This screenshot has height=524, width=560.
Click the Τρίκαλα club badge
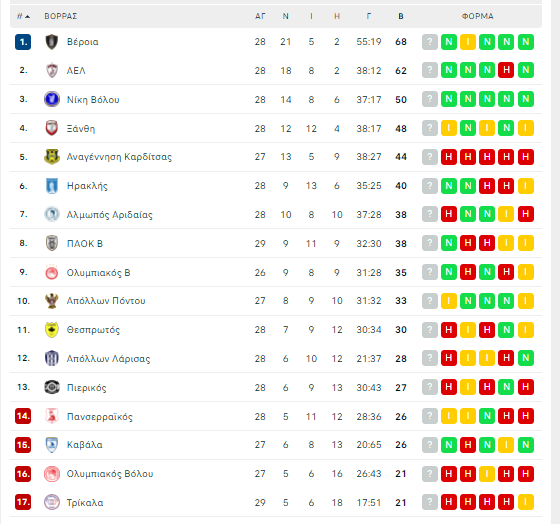(52, 502)
